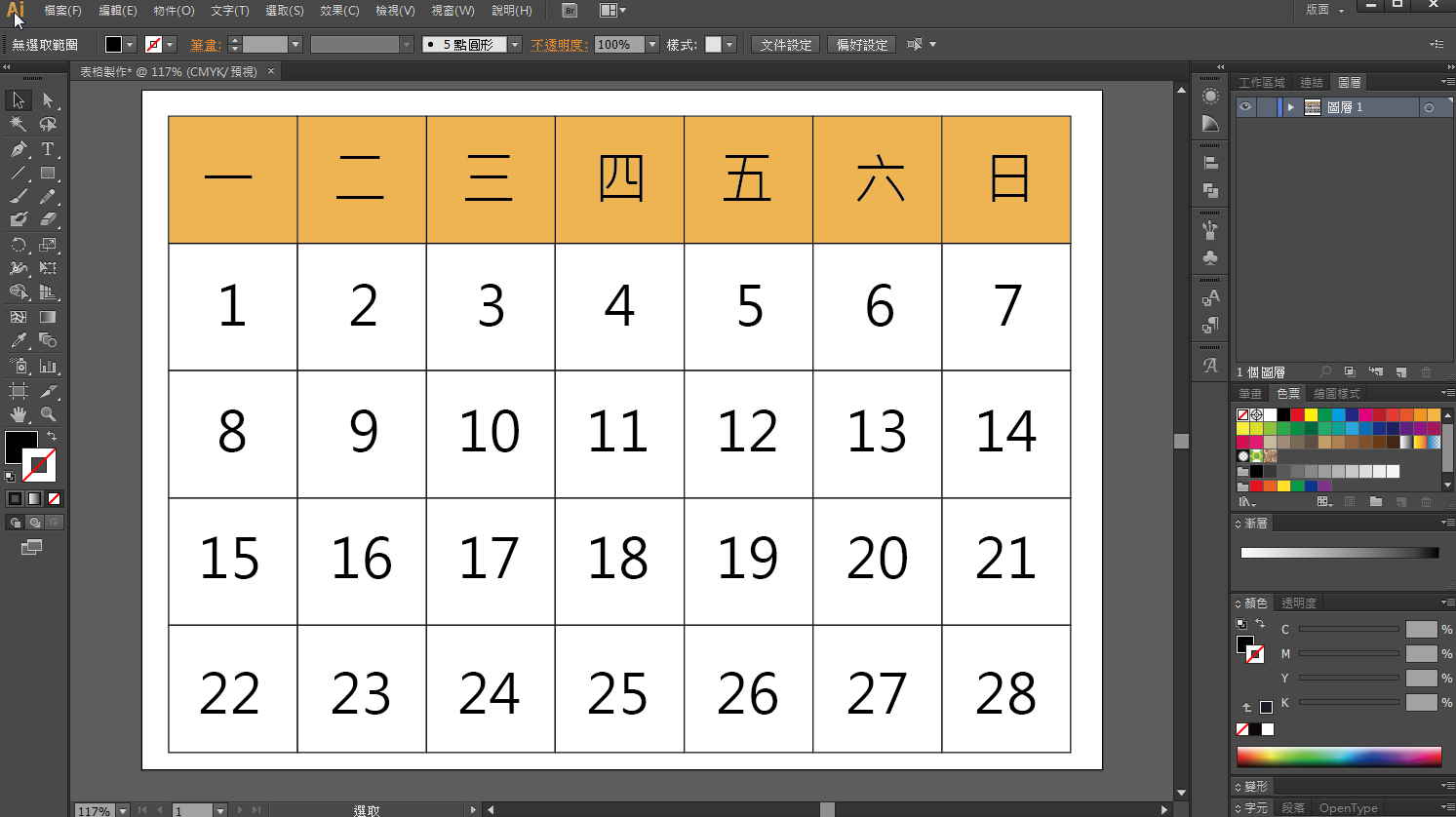Select the Gradient tool

tap(48, 317)
